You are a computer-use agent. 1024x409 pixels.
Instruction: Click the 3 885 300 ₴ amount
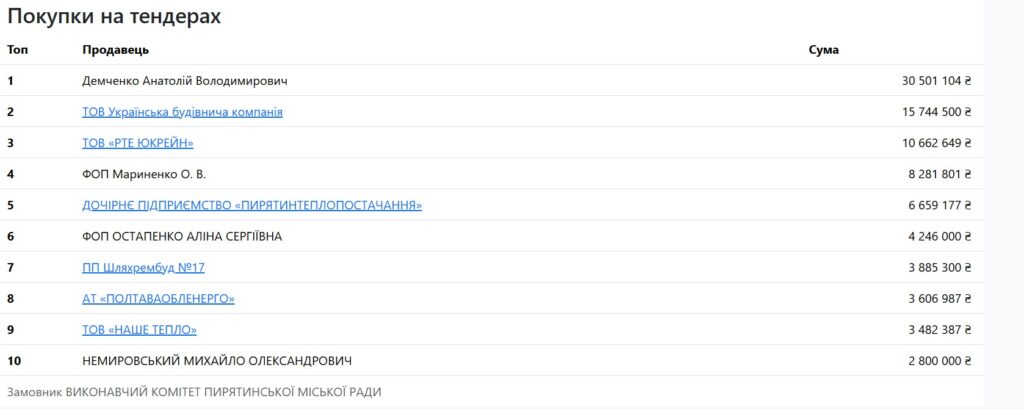click(939, 267)
